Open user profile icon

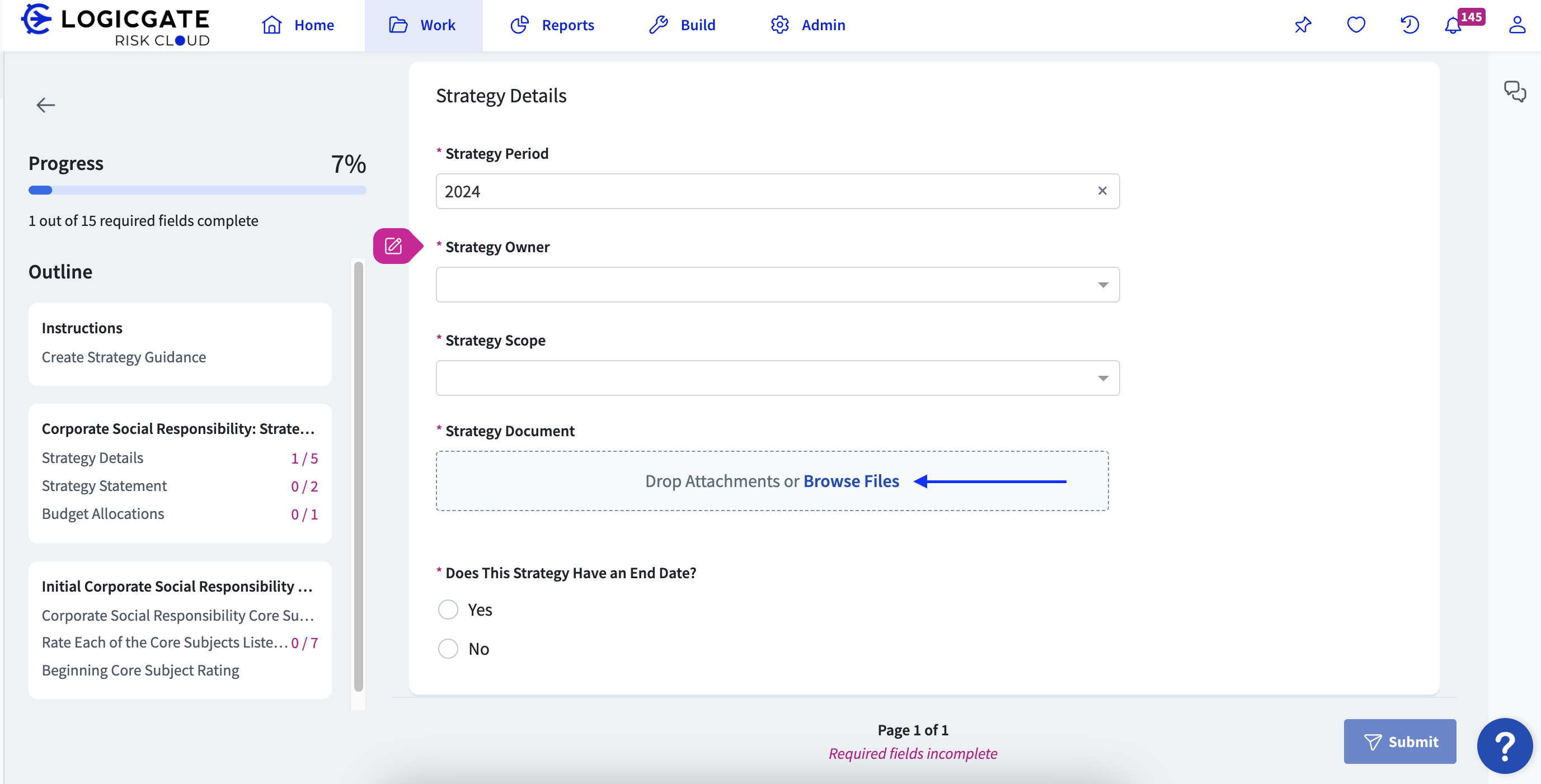(1516, 25)
